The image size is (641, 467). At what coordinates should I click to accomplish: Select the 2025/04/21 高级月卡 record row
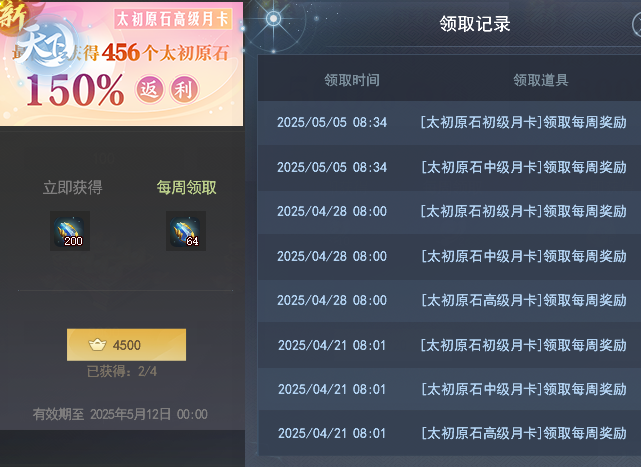[x=449, y=433]
